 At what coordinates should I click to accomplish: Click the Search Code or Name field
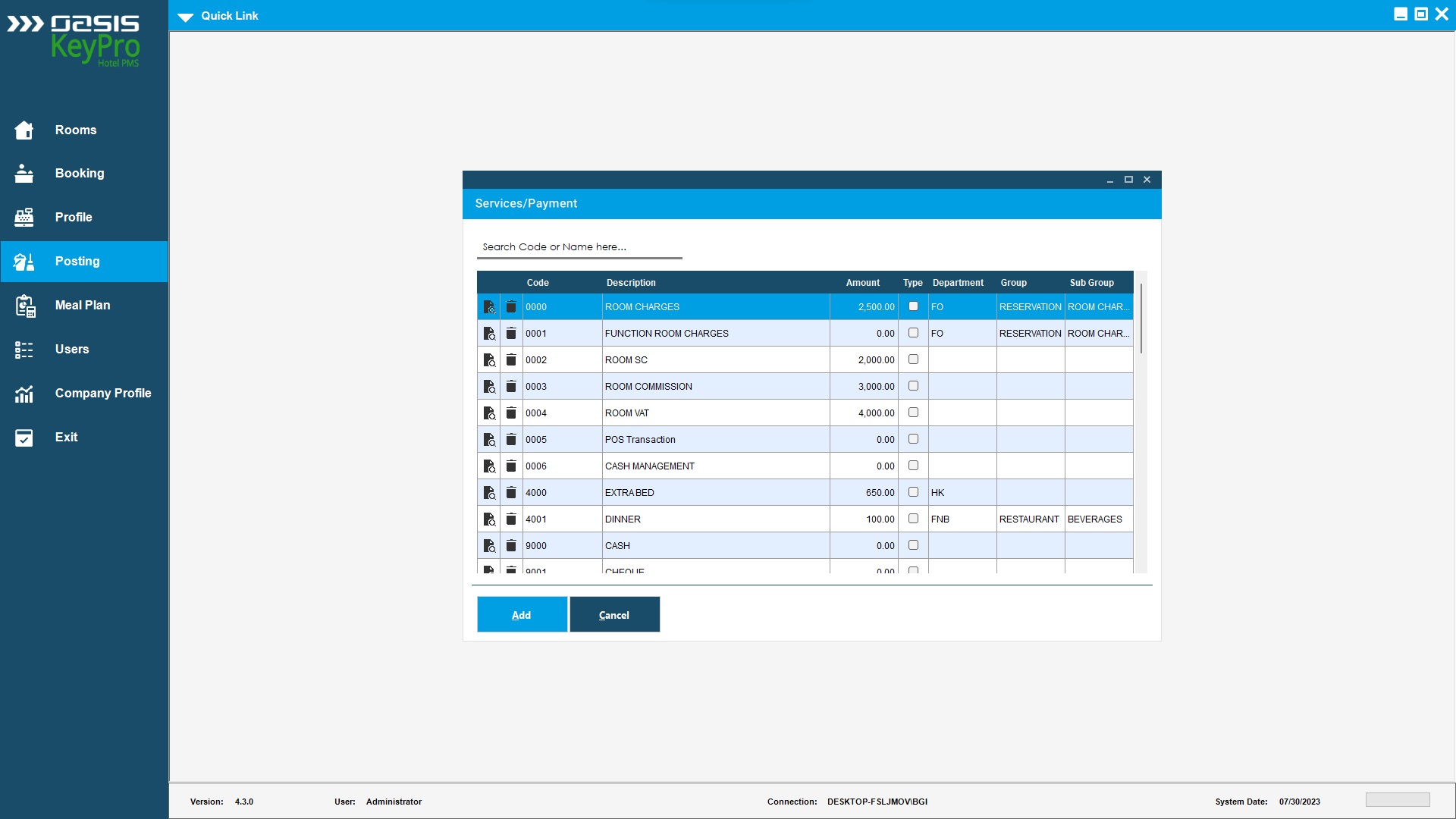579,247
